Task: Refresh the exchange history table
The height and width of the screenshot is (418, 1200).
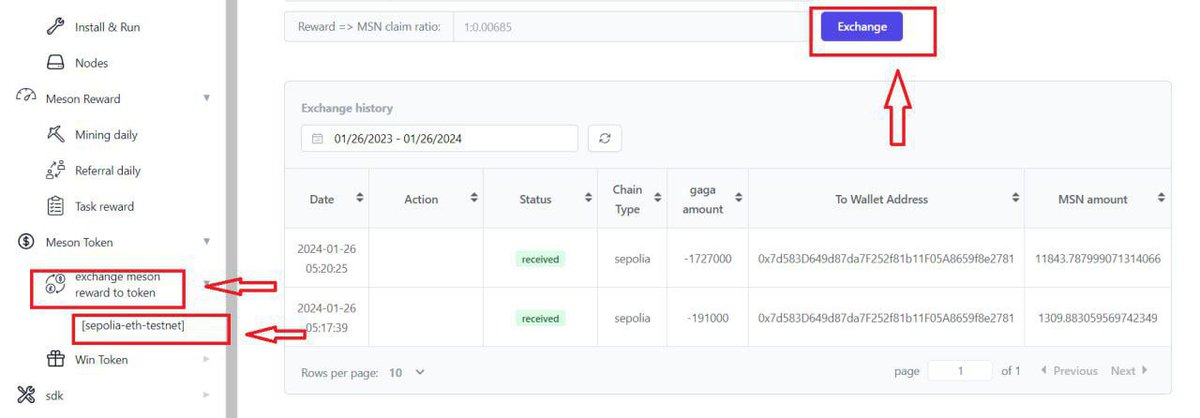Action: tap(604, 139)
